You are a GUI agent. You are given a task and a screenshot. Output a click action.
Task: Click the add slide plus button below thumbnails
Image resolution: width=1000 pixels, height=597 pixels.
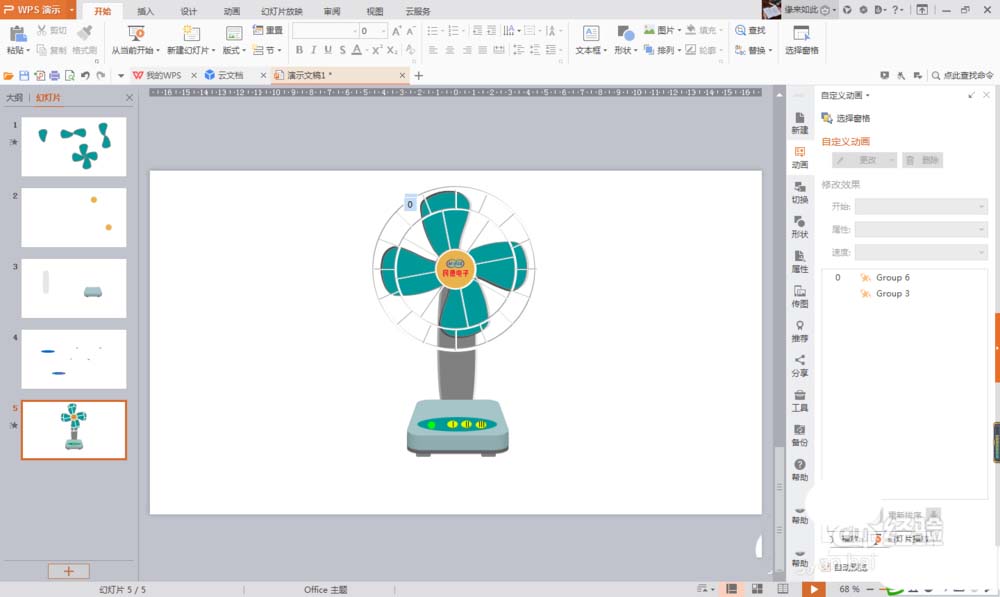point(69,571)
